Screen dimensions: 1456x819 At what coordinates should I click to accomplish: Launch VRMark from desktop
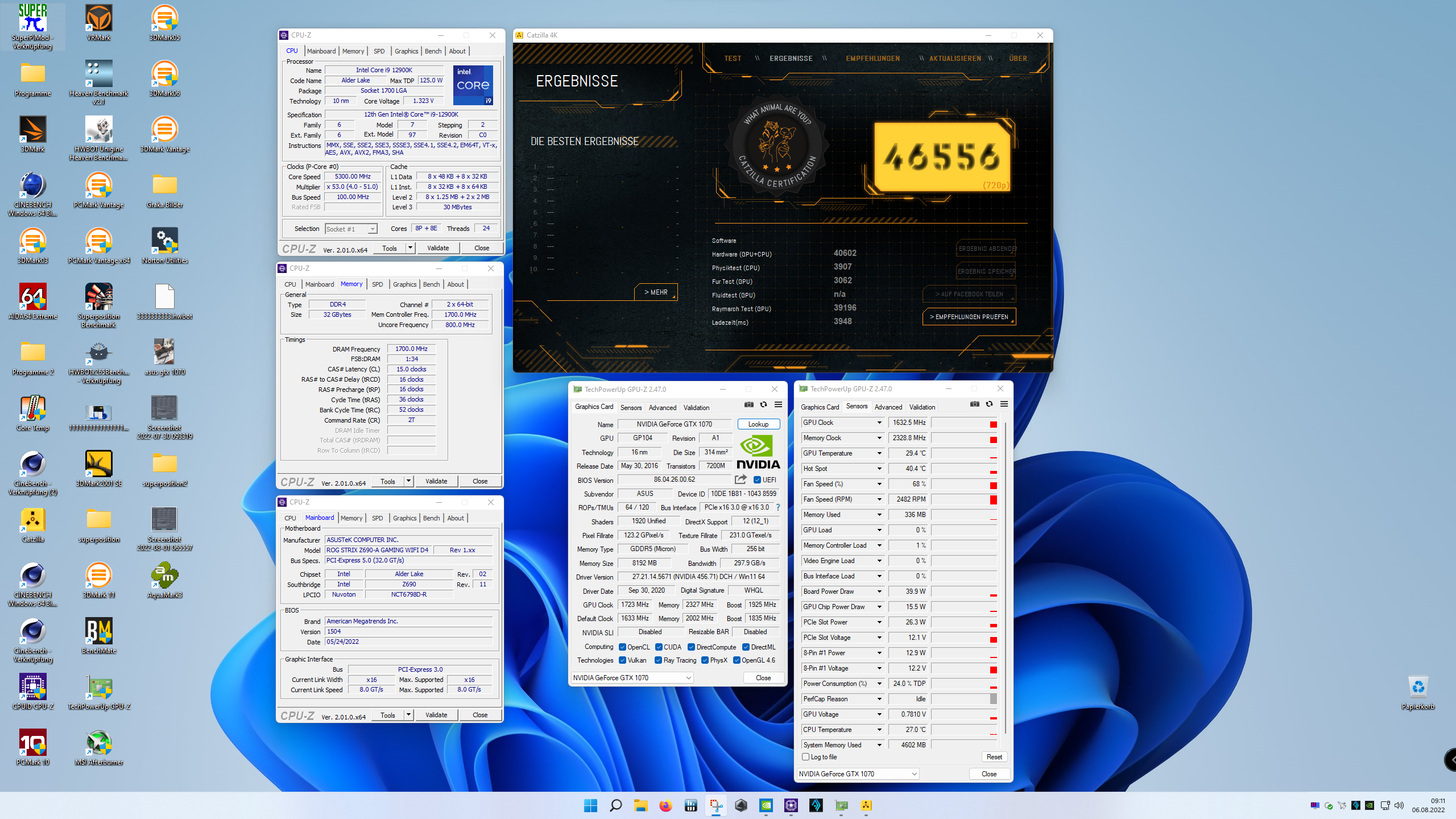click(x=98, y=23)
